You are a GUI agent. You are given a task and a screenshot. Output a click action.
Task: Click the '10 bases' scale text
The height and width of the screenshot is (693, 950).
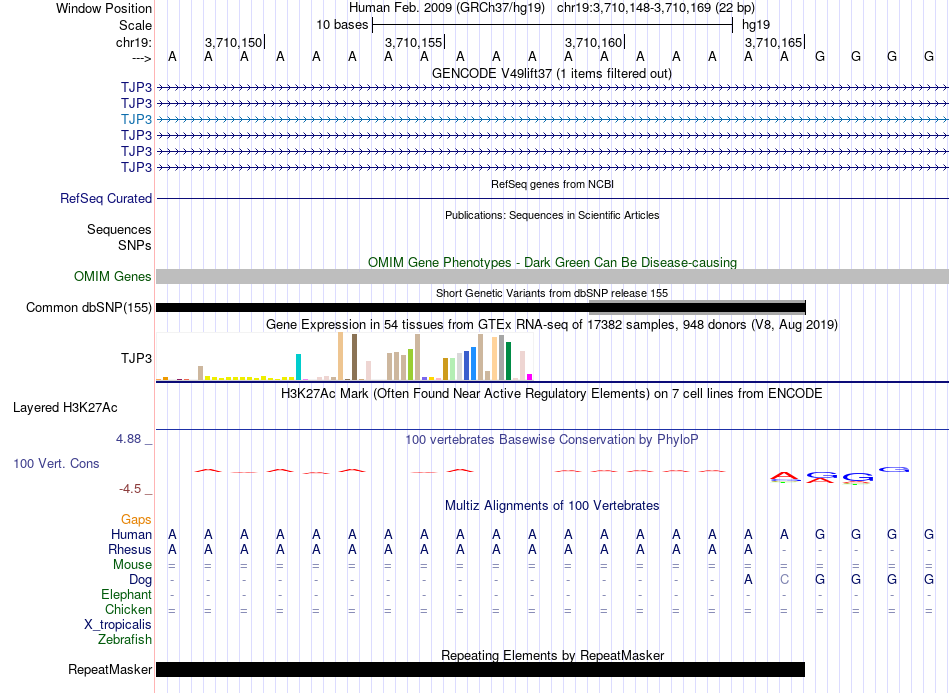click(342, 25)
